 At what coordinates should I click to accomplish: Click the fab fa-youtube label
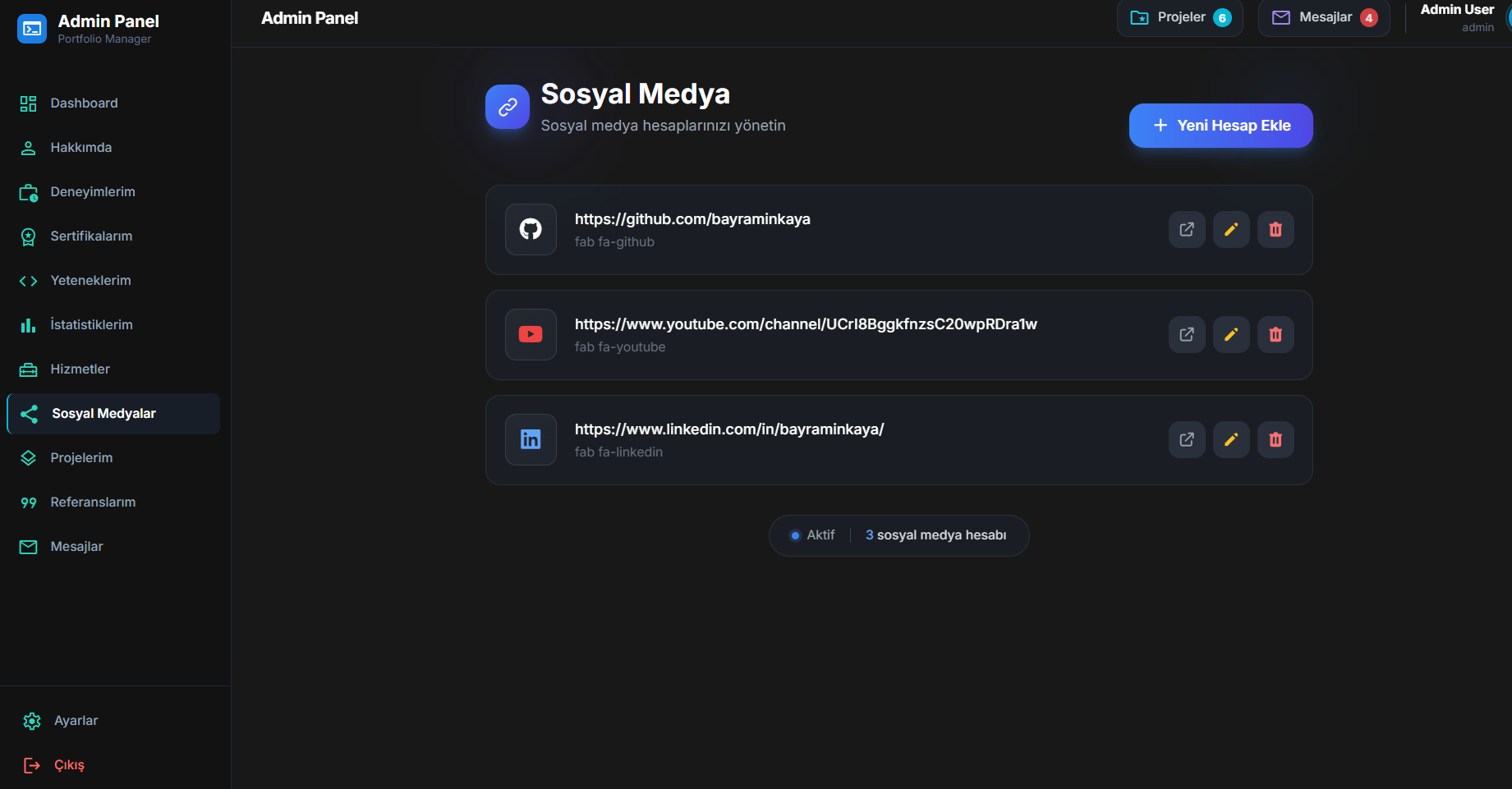[x=620, y=347]
